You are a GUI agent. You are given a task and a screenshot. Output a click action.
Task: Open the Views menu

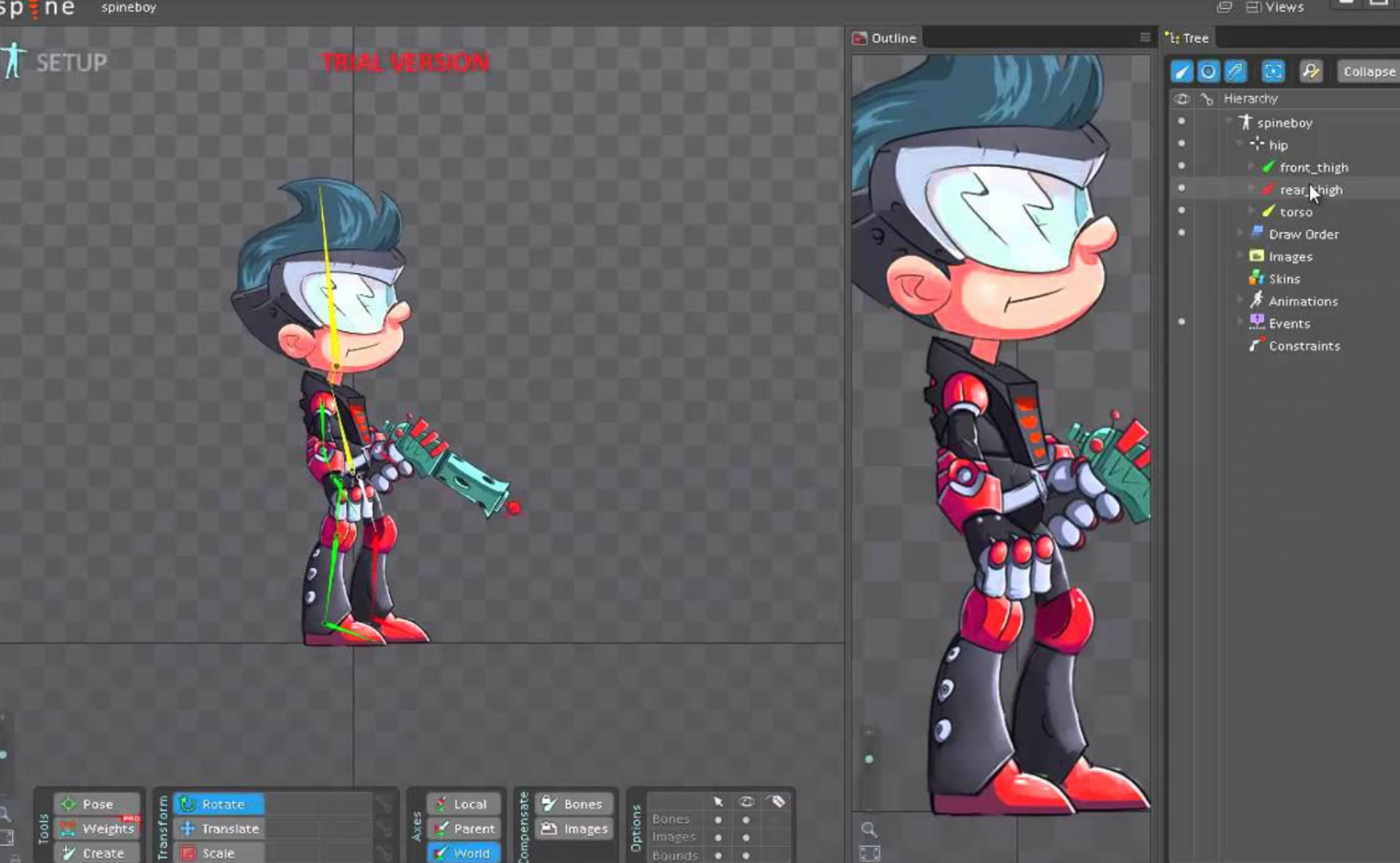1275,7
